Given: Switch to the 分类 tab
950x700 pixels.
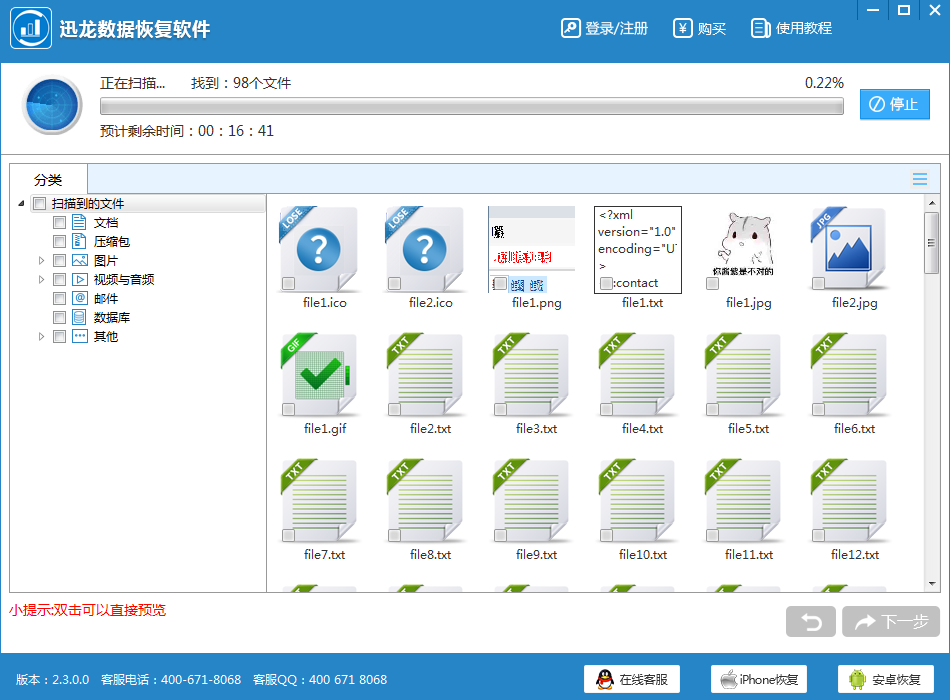Looking at the screenshot, I should (48, 180).
